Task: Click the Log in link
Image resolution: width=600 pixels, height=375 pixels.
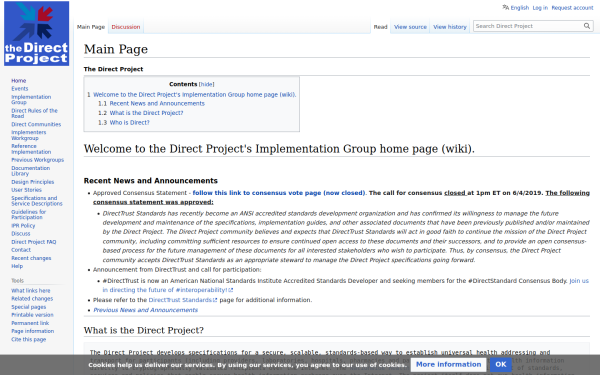Action: [540, 8]
